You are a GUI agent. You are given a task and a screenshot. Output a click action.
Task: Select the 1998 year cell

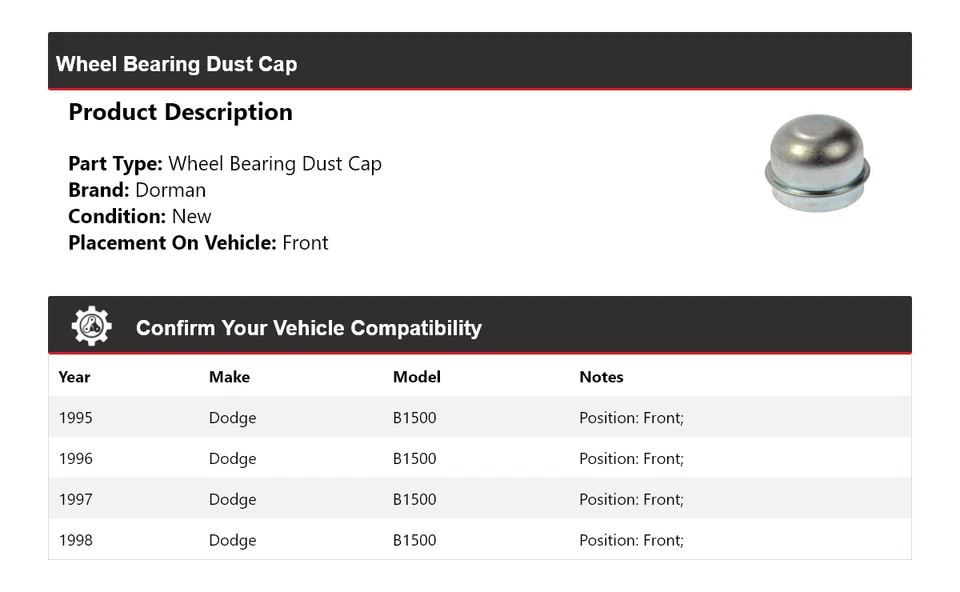[75, 541]
